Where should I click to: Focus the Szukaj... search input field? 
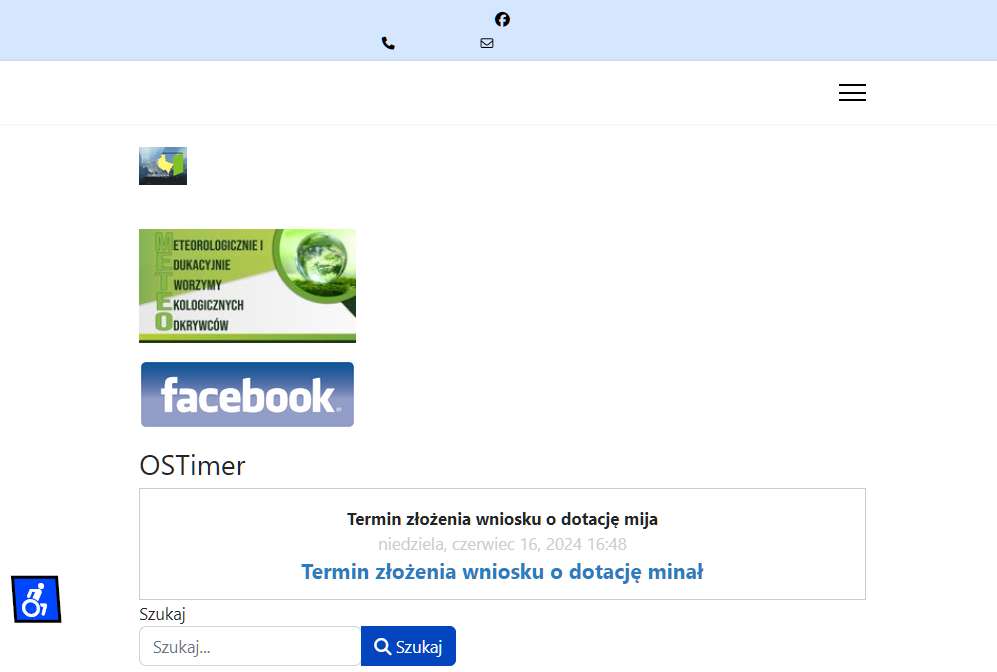[250, 647]
